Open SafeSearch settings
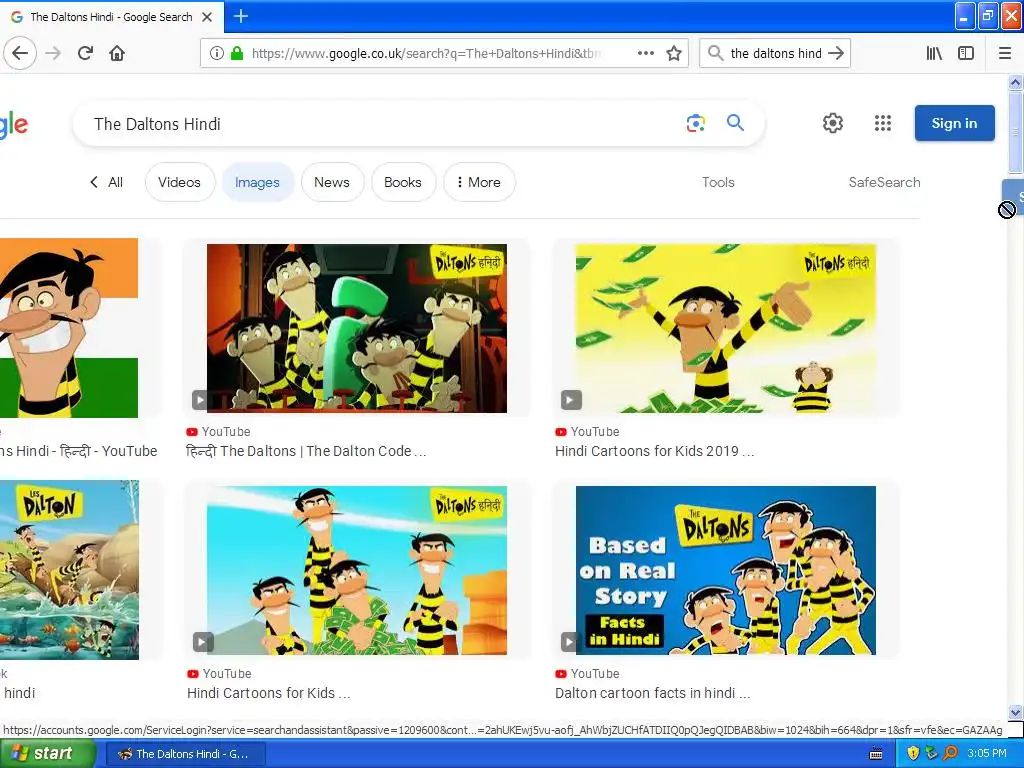 [x=884, y=182]
